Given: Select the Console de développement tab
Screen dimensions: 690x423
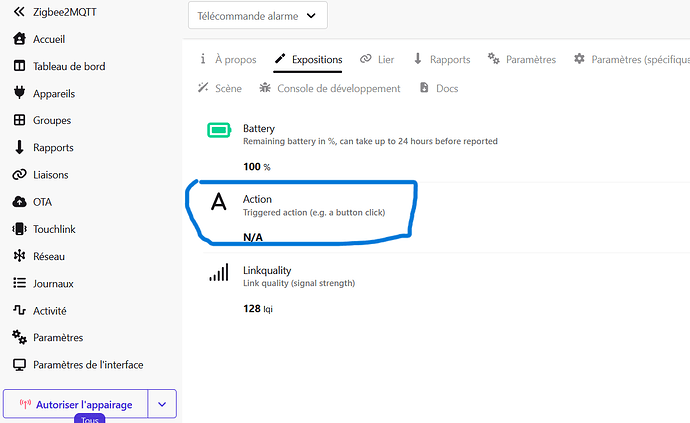Looking at the screenshot, I should [330, 88].
